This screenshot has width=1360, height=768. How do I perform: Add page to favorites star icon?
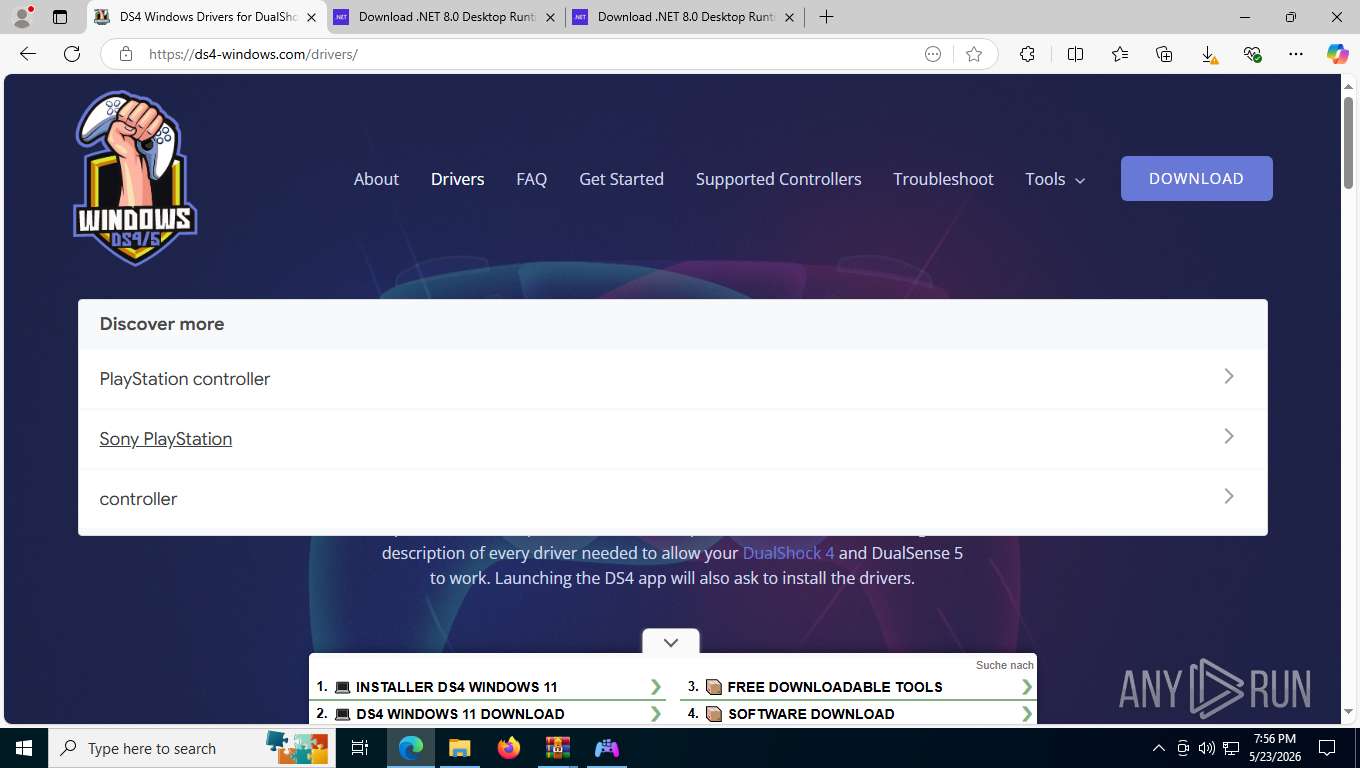[974, 54]
